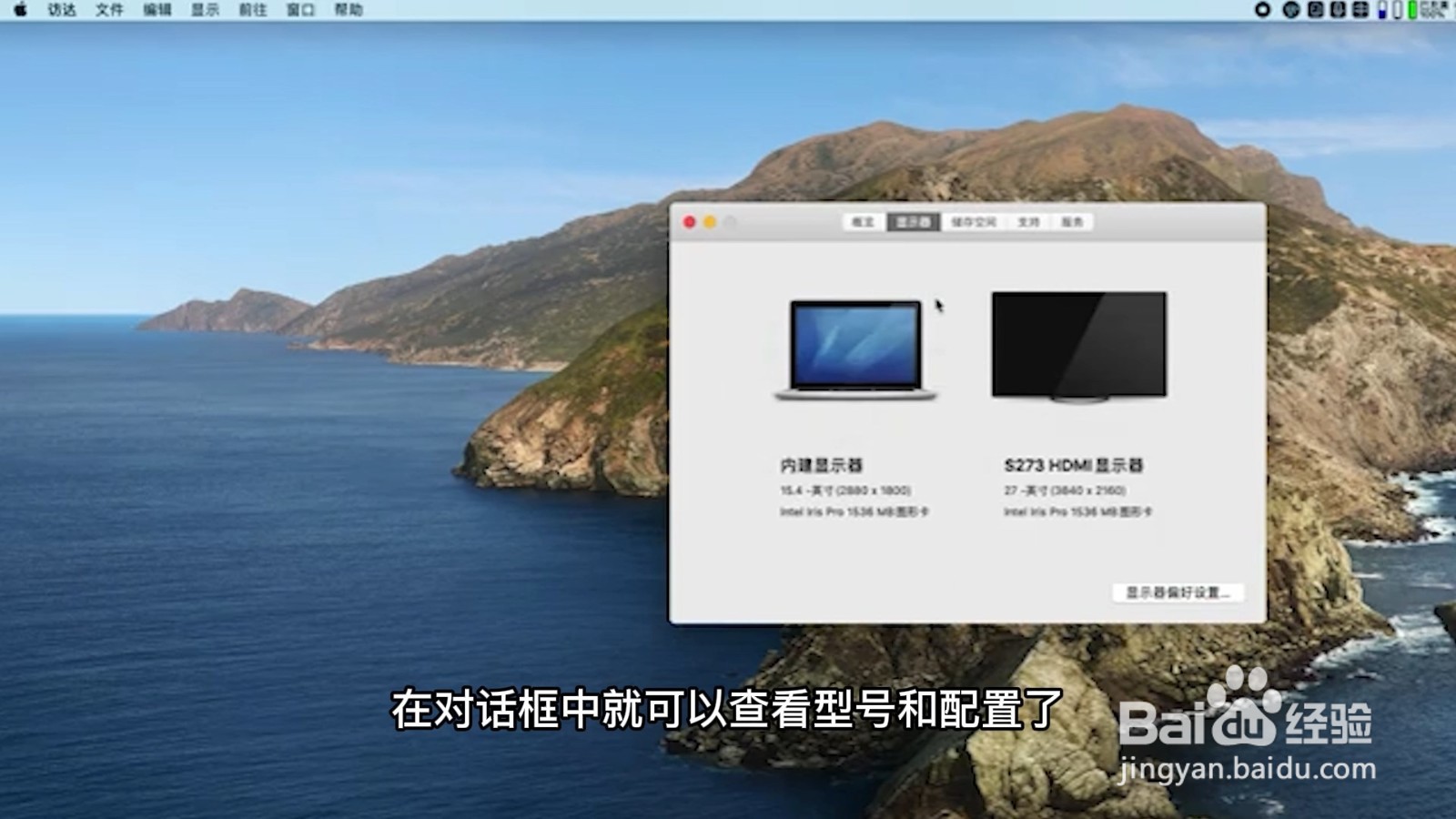Screen dimensions: 1456x819
Task: Switch to the 储存空间 tab
Action: [x=974, y=221]
